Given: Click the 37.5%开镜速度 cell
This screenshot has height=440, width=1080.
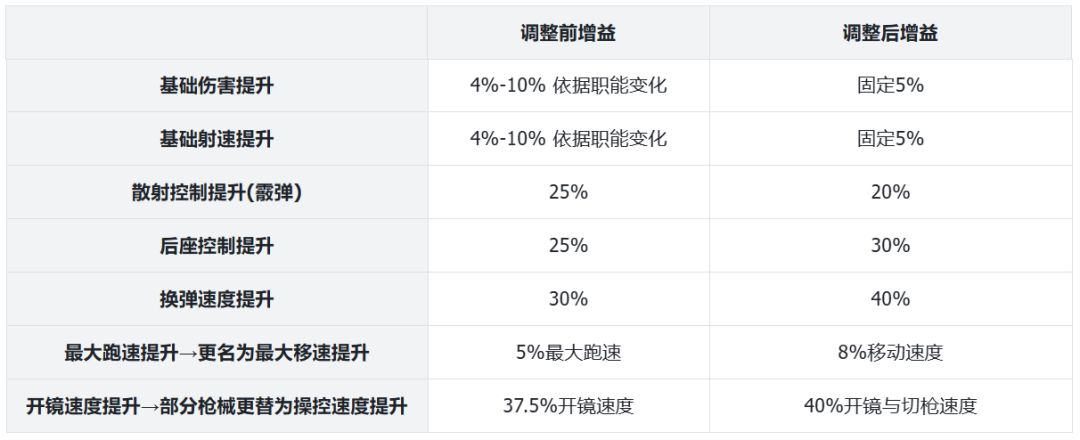Looking at the screenshot, I should (x=567, y=406).
